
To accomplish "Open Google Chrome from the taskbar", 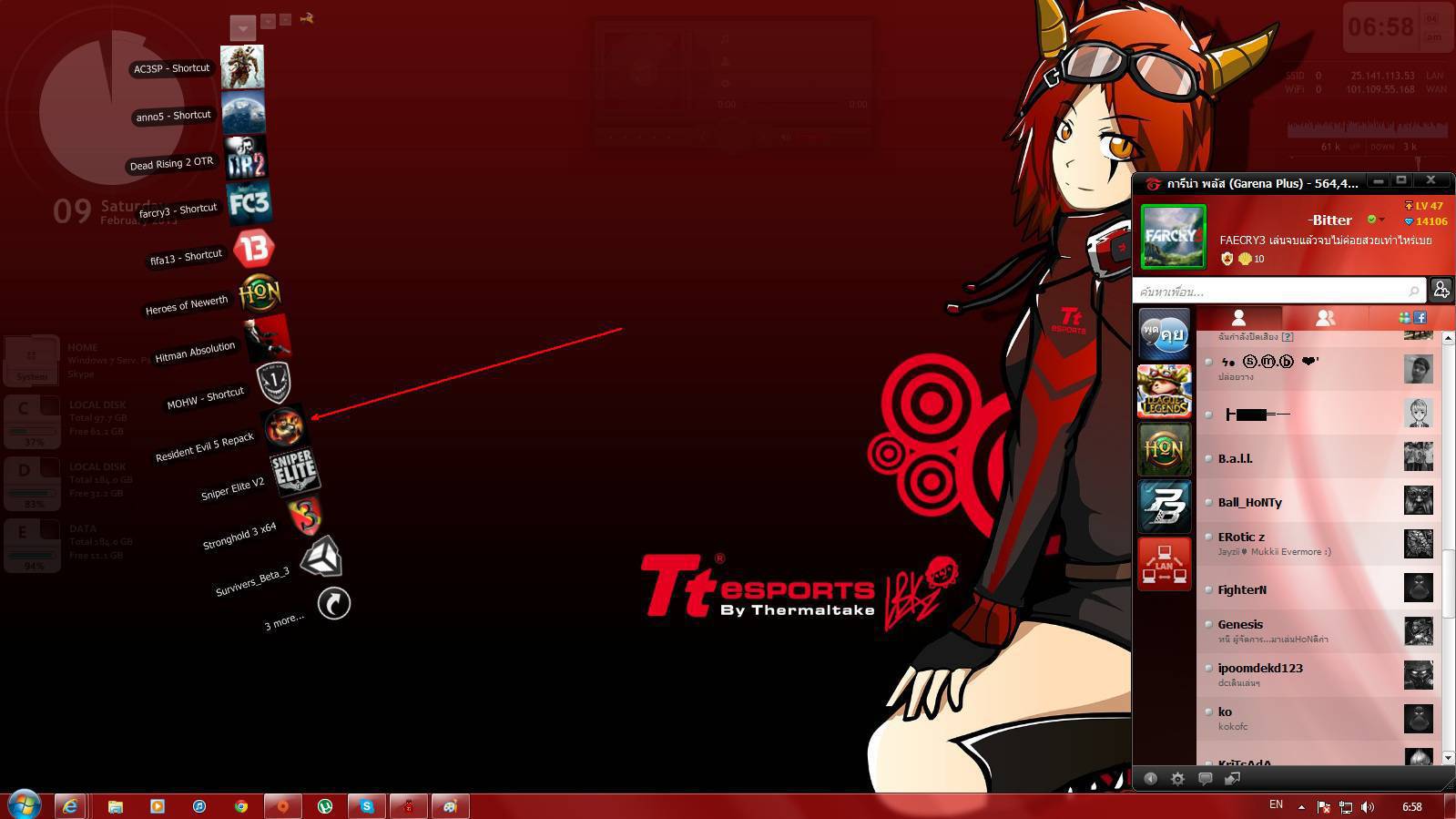I will point(240,806).
